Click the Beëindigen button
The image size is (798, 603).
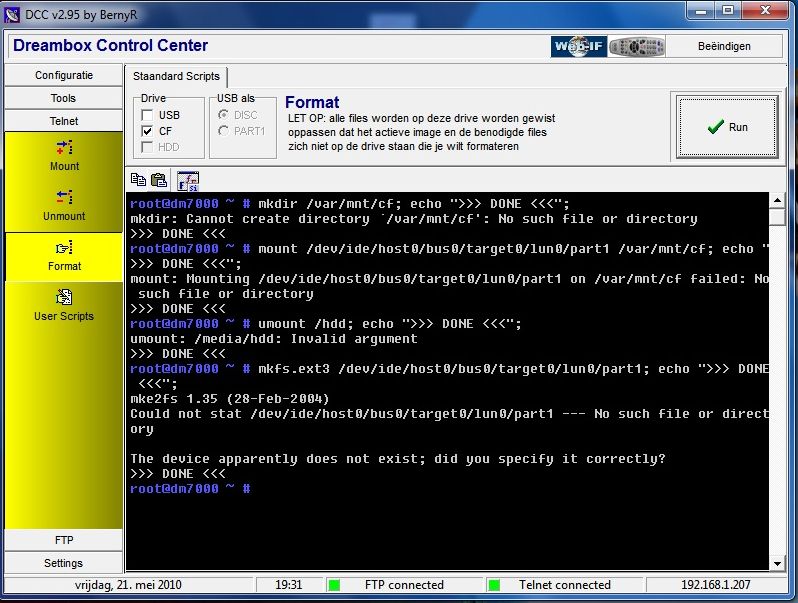724,46
